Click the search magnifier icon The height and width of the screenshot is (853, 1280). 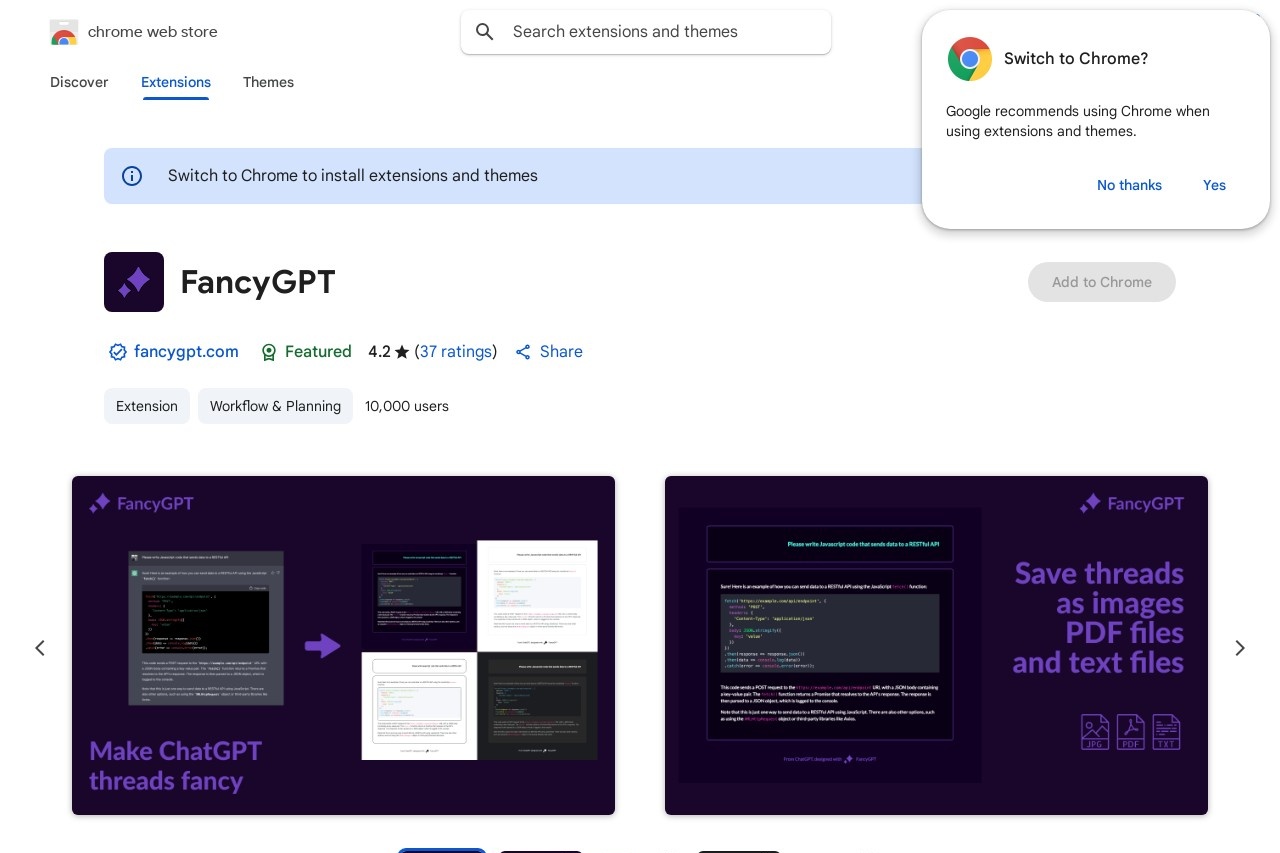coord(485,32)
